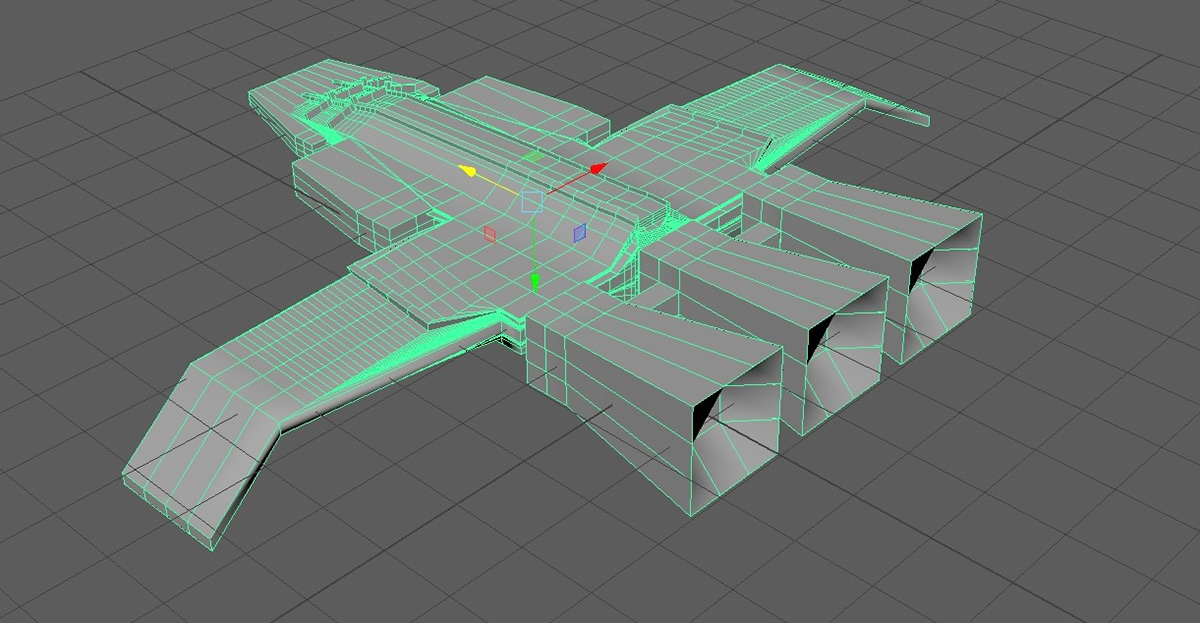Click the light blue center square of the manipulator
This screenshot has width=1200, height=623.
(x=532, y=201)
